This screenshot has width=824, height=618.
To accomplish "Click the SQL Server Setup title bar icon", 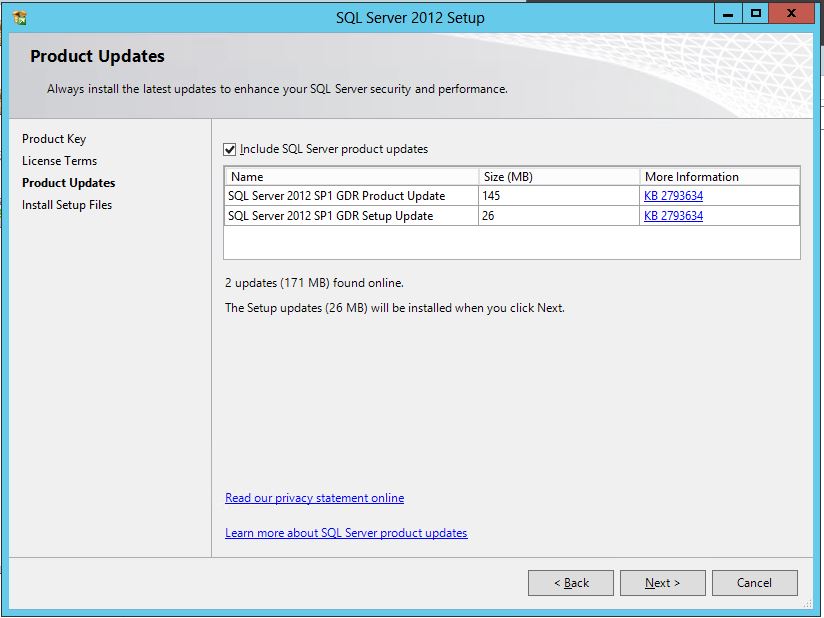I will click(19, 18).
